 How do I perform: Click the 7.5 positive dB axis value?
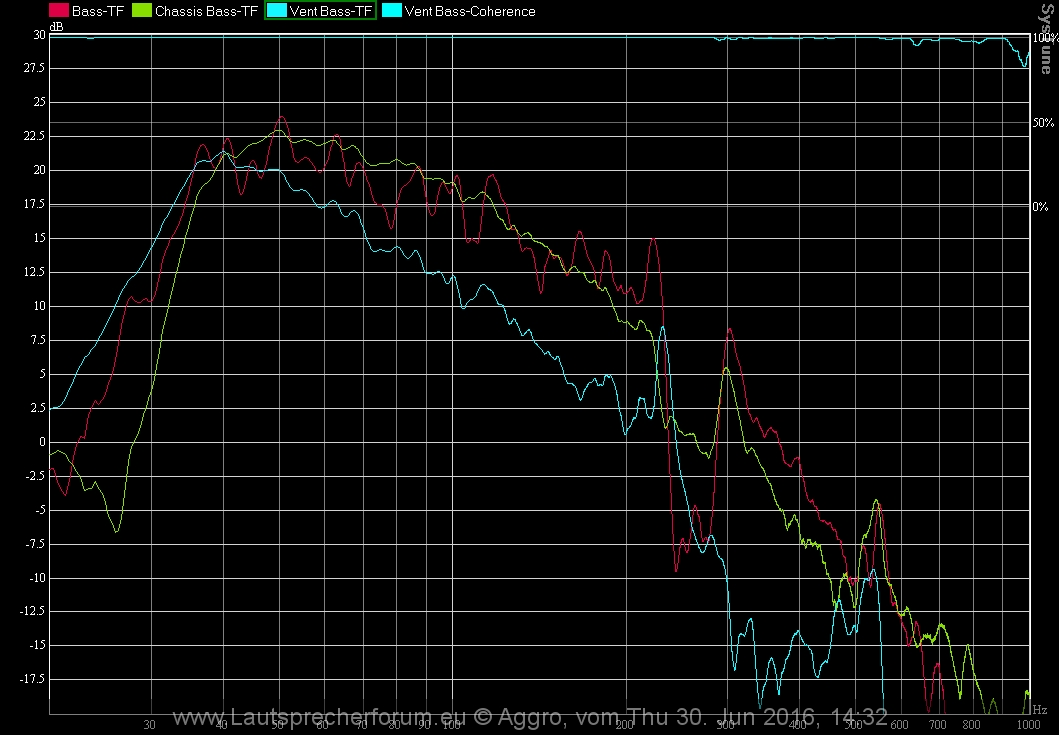(37, 340)
